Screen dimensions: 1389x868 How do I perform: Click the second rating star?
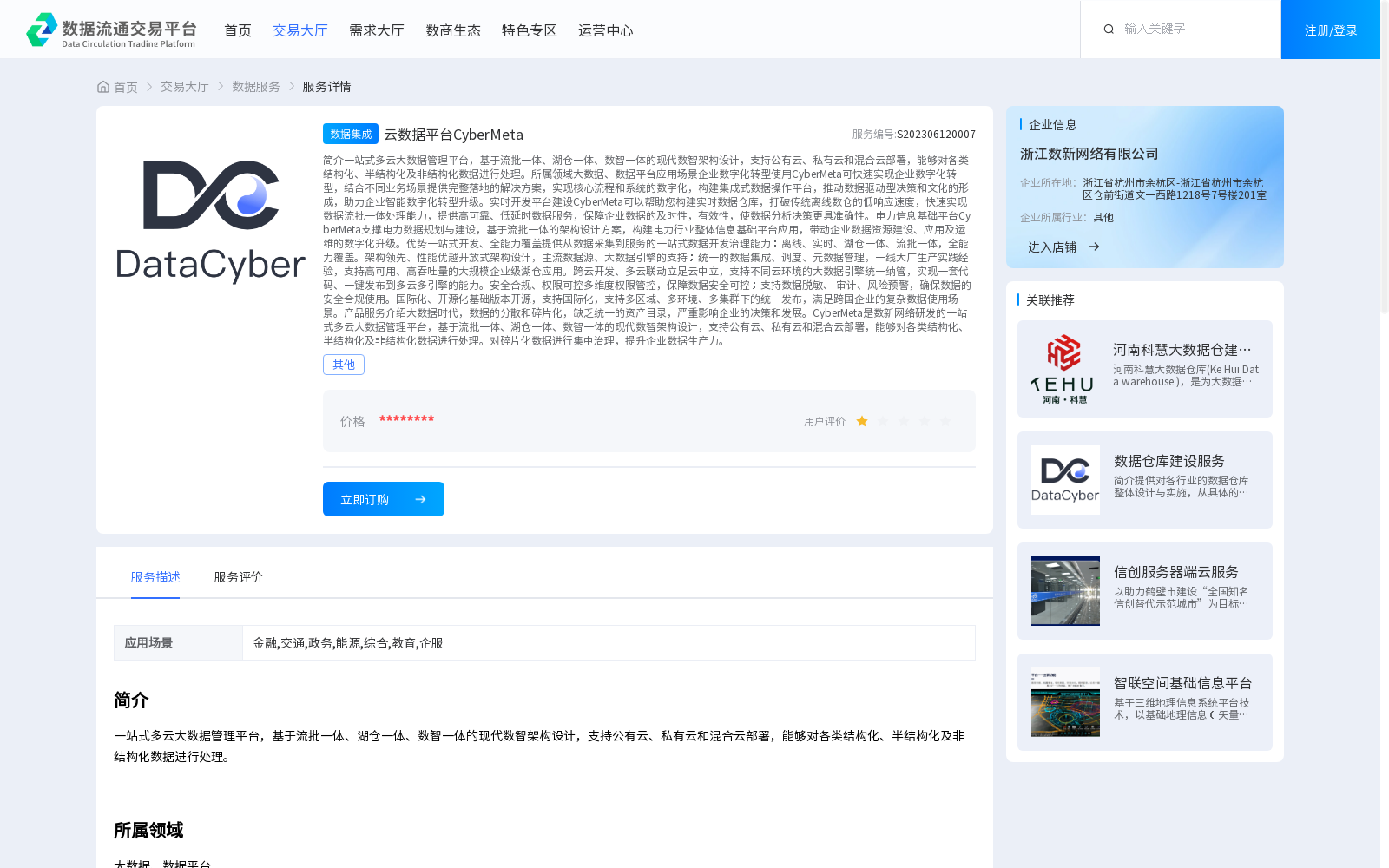[x=883, y=421]
